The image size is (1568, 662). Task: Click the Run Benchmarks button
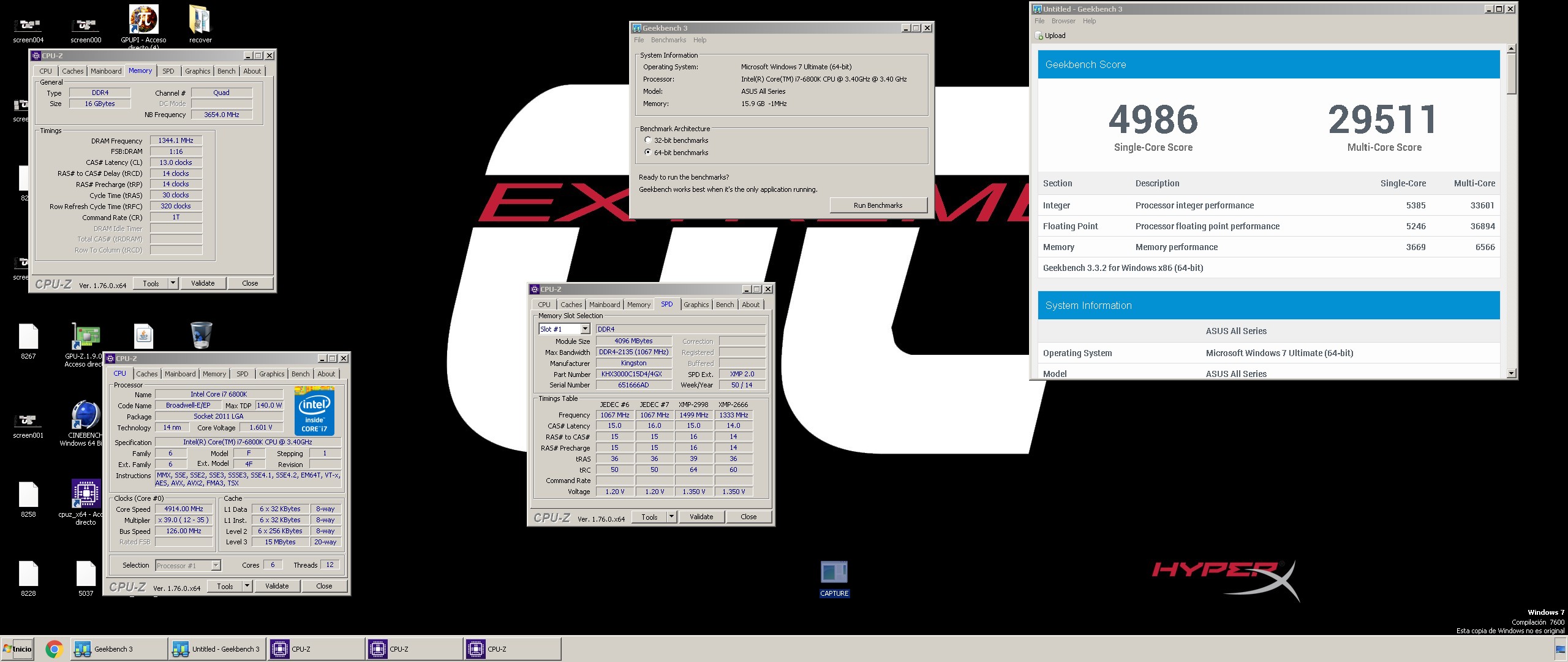pyautogui.click(x=878, y=205)
